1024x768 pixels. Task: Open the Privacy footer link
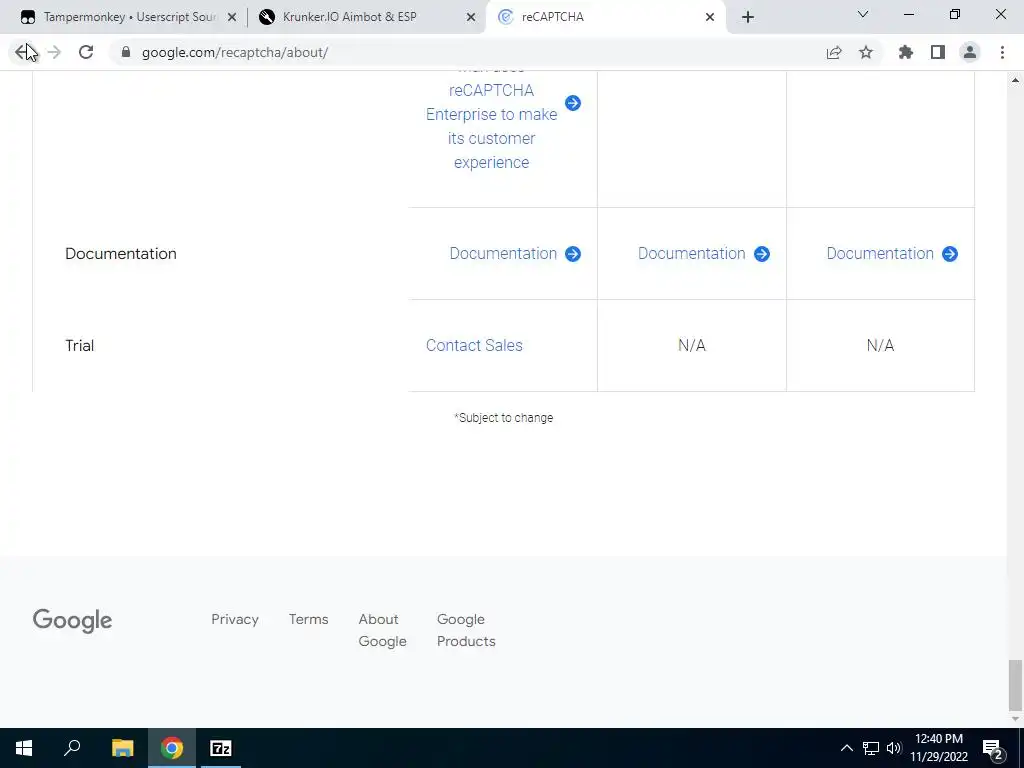point(235,619)
